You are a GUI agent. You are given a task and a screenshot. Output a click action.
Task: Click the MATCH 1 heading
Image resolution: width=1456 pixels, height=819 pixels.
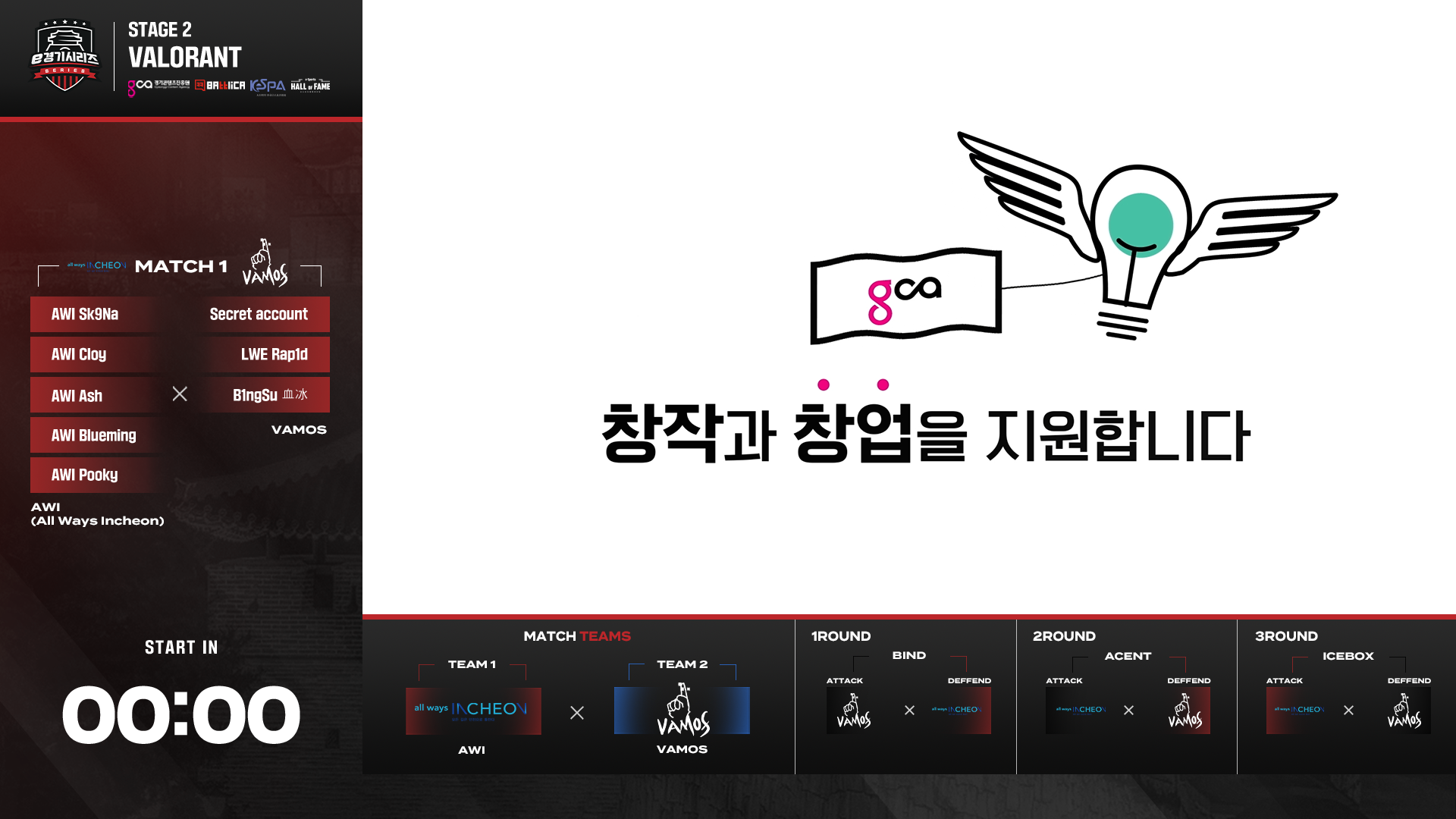[x=181, y=266]
